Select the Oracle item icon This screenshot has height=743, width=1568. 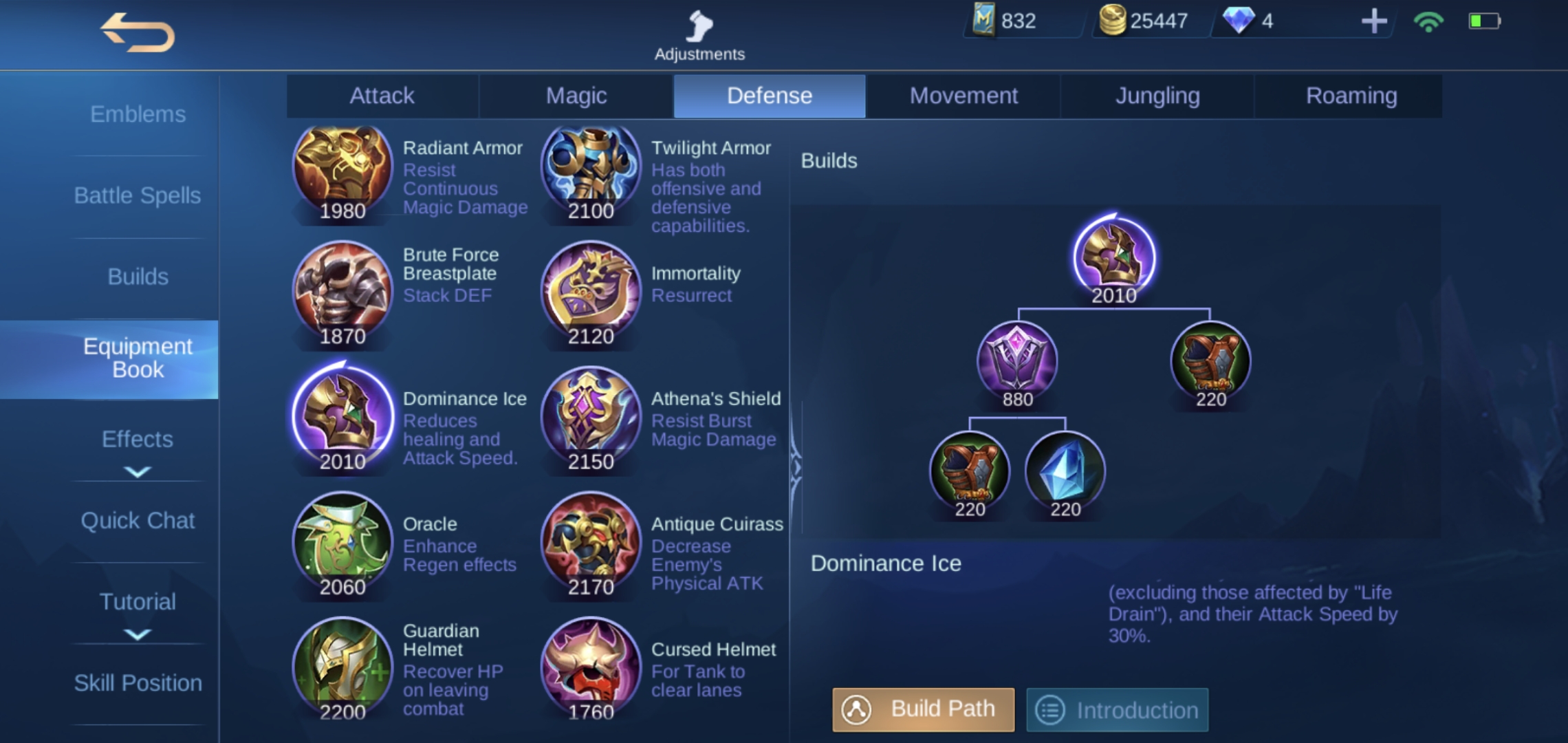(x=342, y=542)
